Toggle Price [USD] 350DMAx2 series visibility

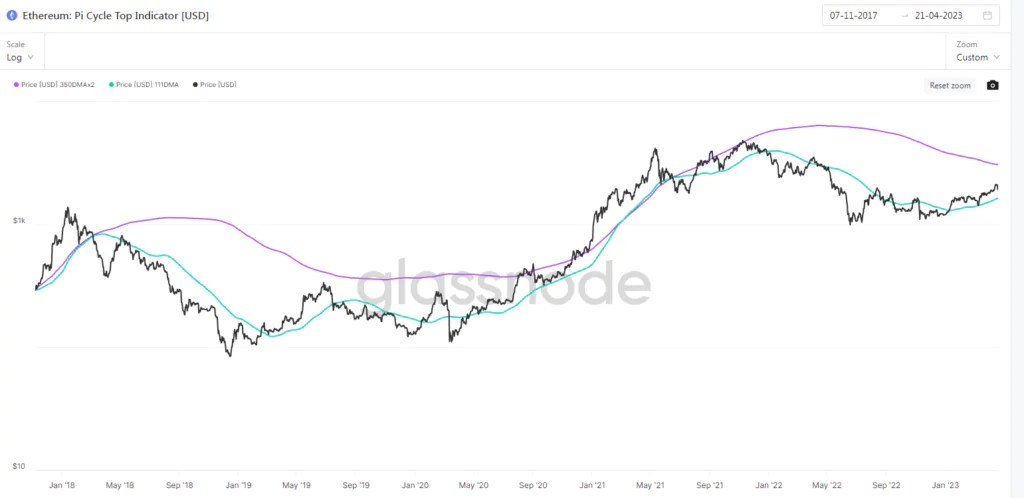[x=54, y=85]
